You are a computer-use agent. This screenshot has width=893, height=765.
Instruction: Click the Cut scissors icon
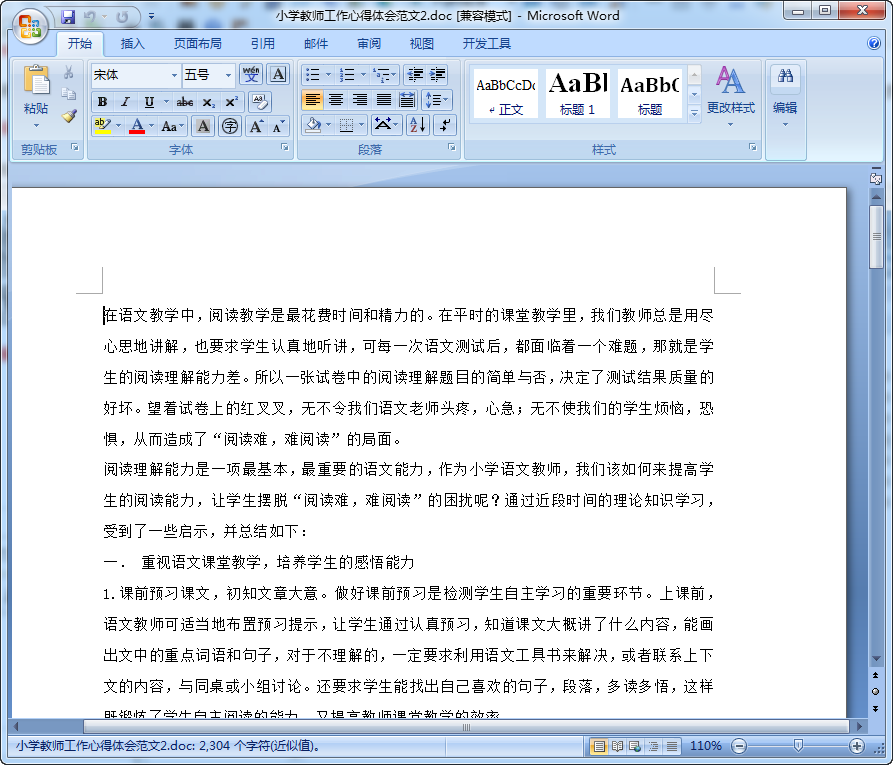[69, 72]
